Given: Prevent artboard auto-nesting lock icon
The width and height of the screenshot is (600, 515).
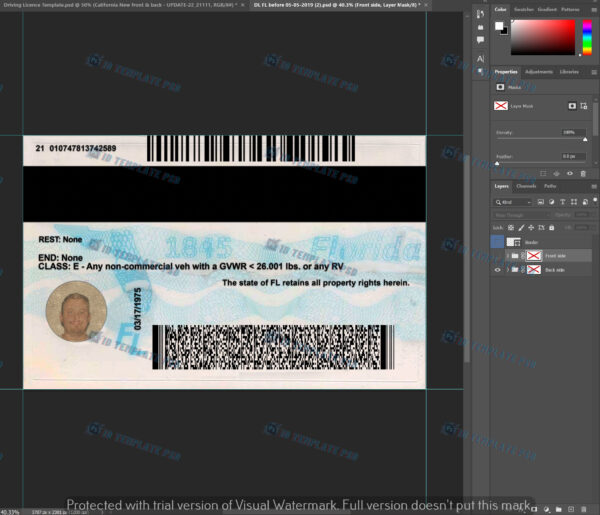Looking at the screenshot, I should pos(541,228).
